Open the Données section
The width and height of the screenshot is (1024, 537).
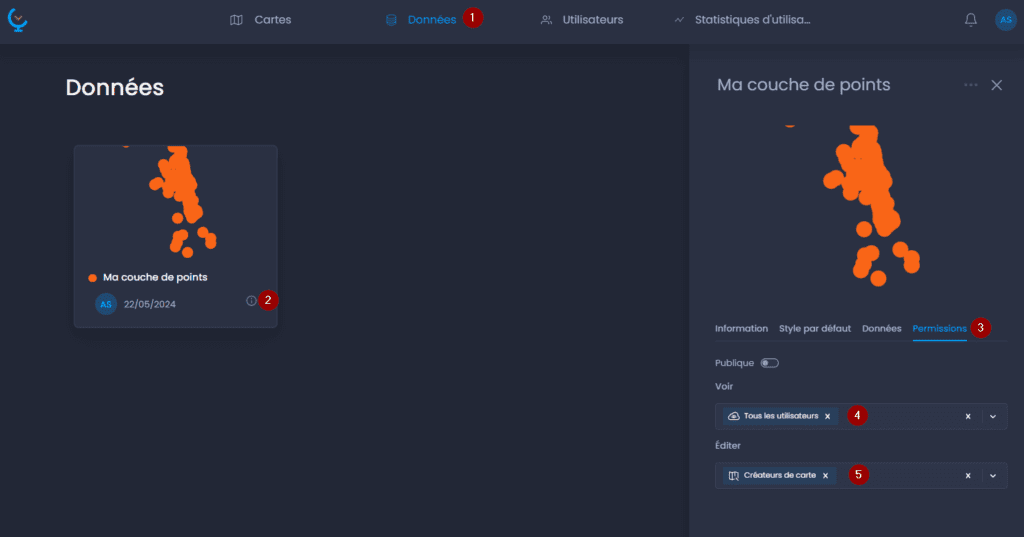click(421, 20)
